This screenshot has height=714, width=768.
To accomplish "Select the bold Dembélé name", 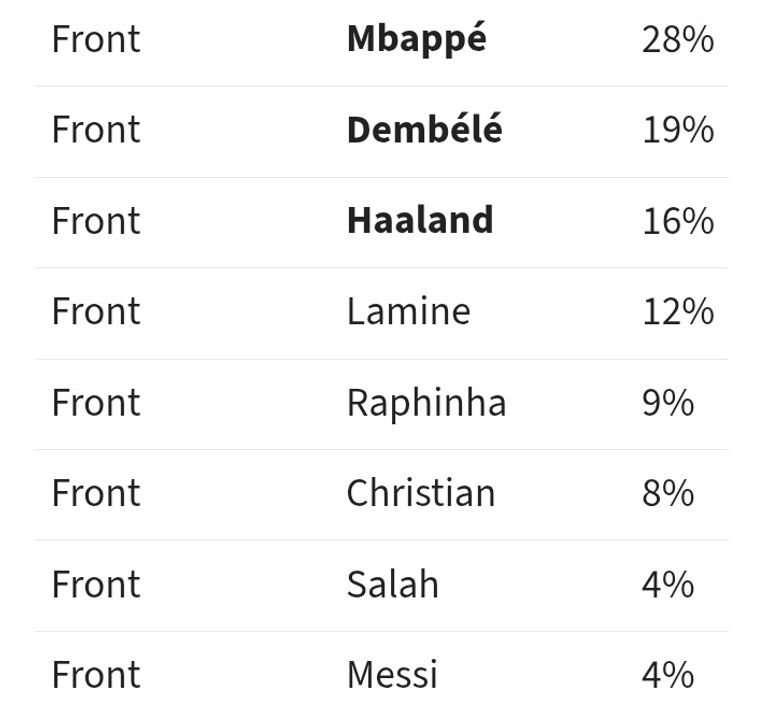I will coord(424,130).
